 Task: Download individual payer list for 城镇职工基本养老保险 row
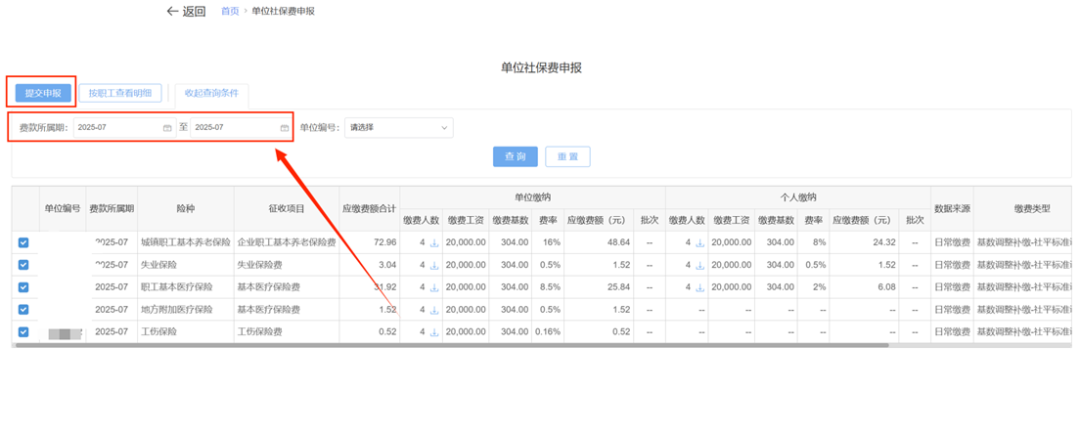tap(700, 242)
